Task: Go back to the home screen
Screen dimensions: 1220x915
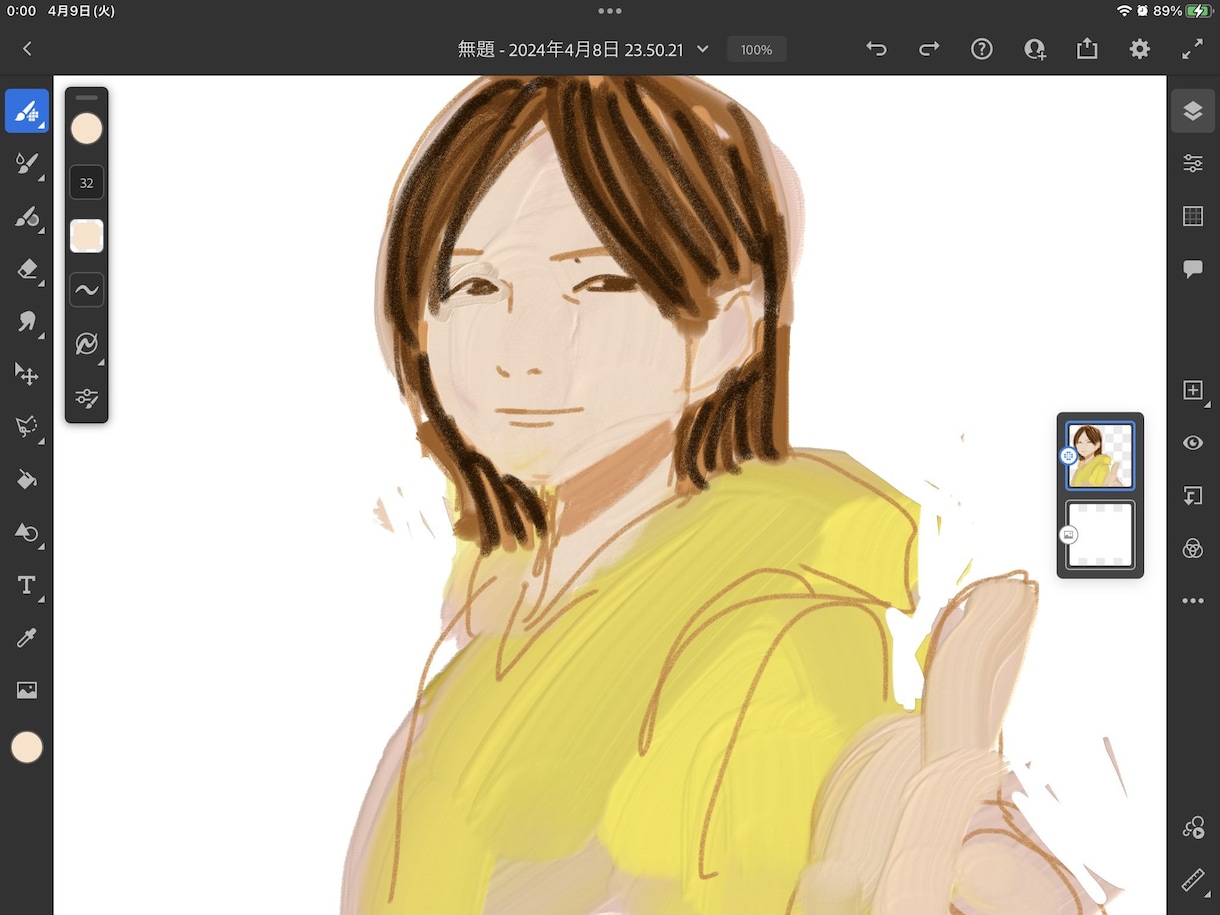Action: click(x=27, y=49)
